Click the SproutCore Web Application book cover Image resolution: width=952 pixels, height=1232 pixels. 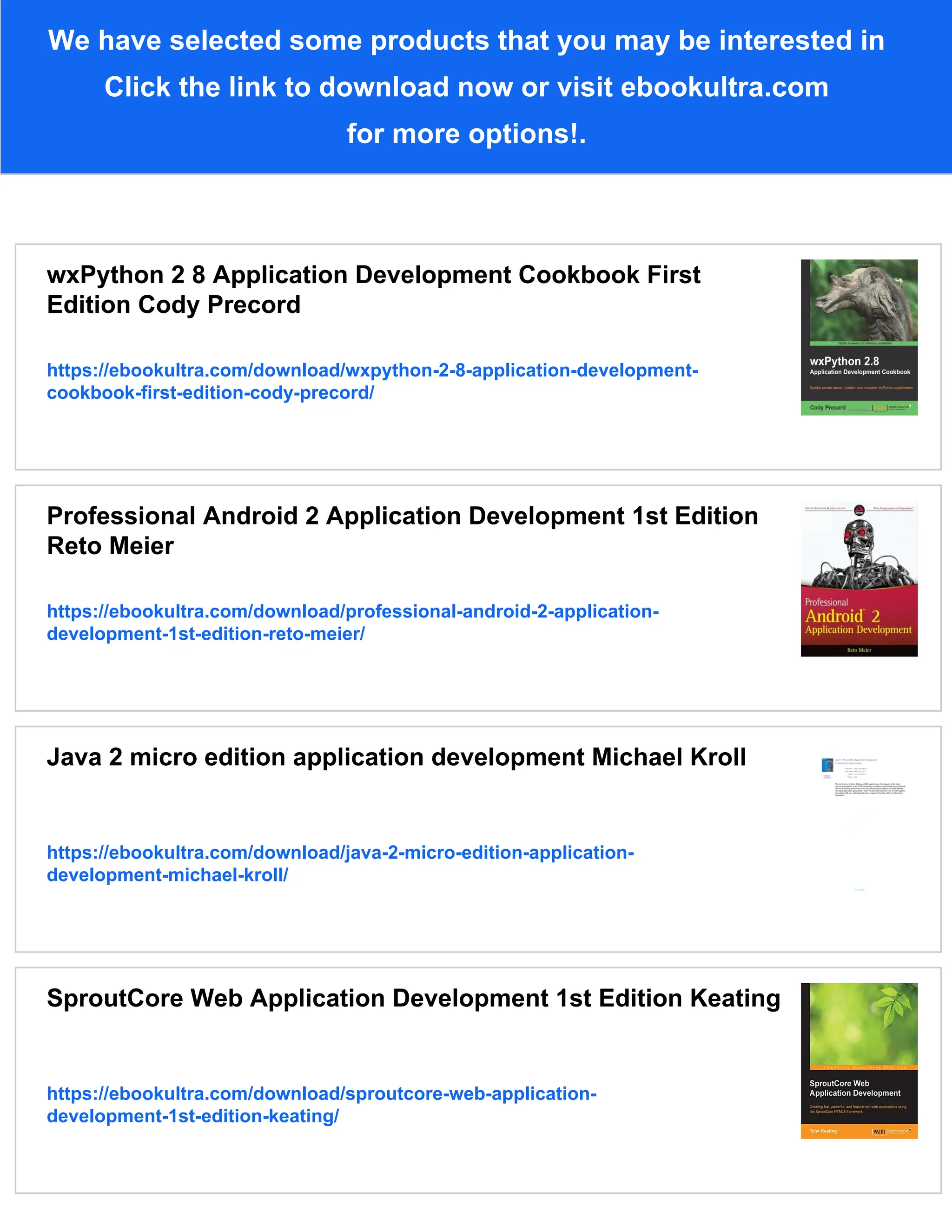(x=859, y=1061)
